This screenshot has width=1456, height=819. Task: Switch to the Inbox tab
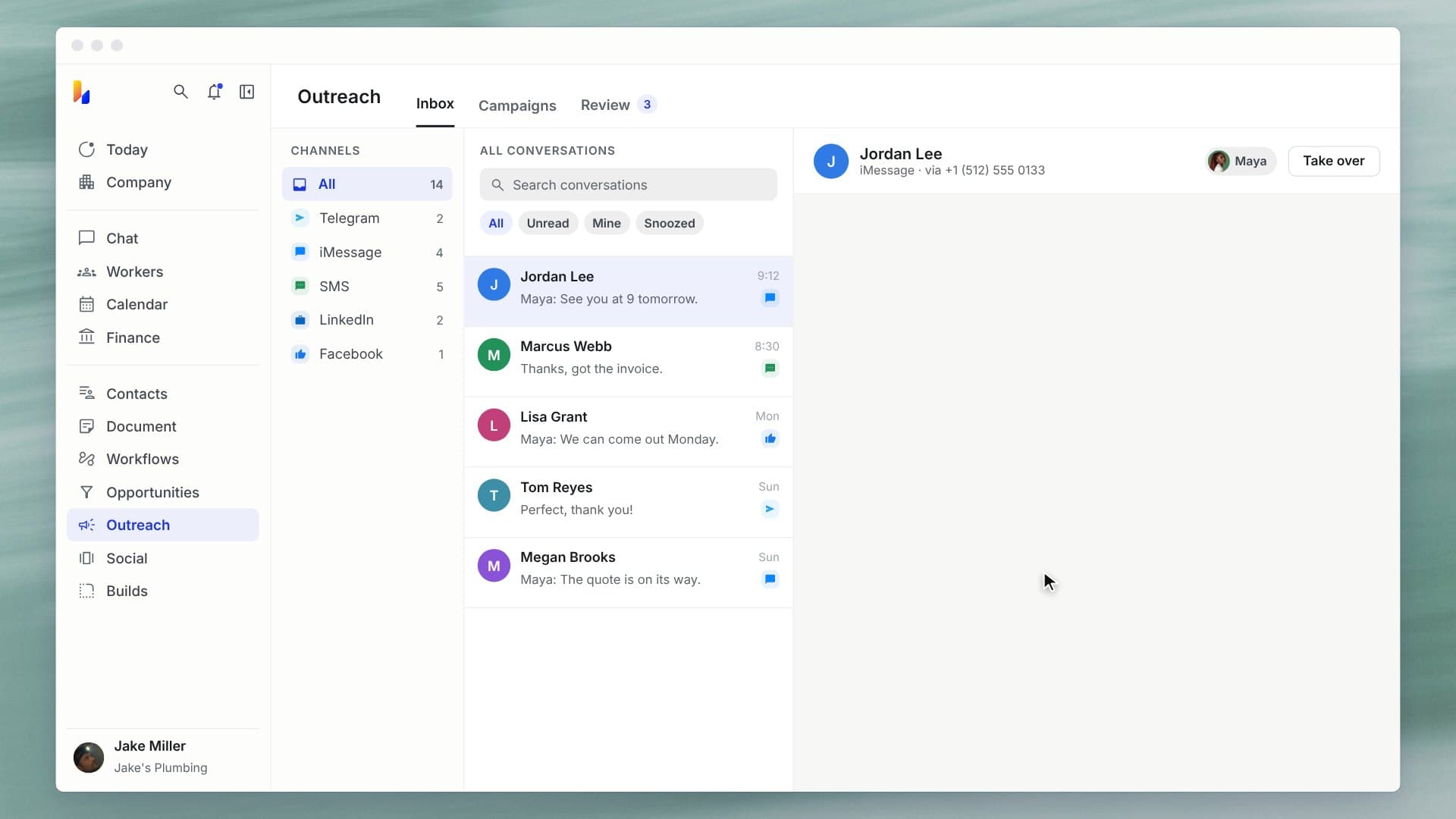click(435, 104)
